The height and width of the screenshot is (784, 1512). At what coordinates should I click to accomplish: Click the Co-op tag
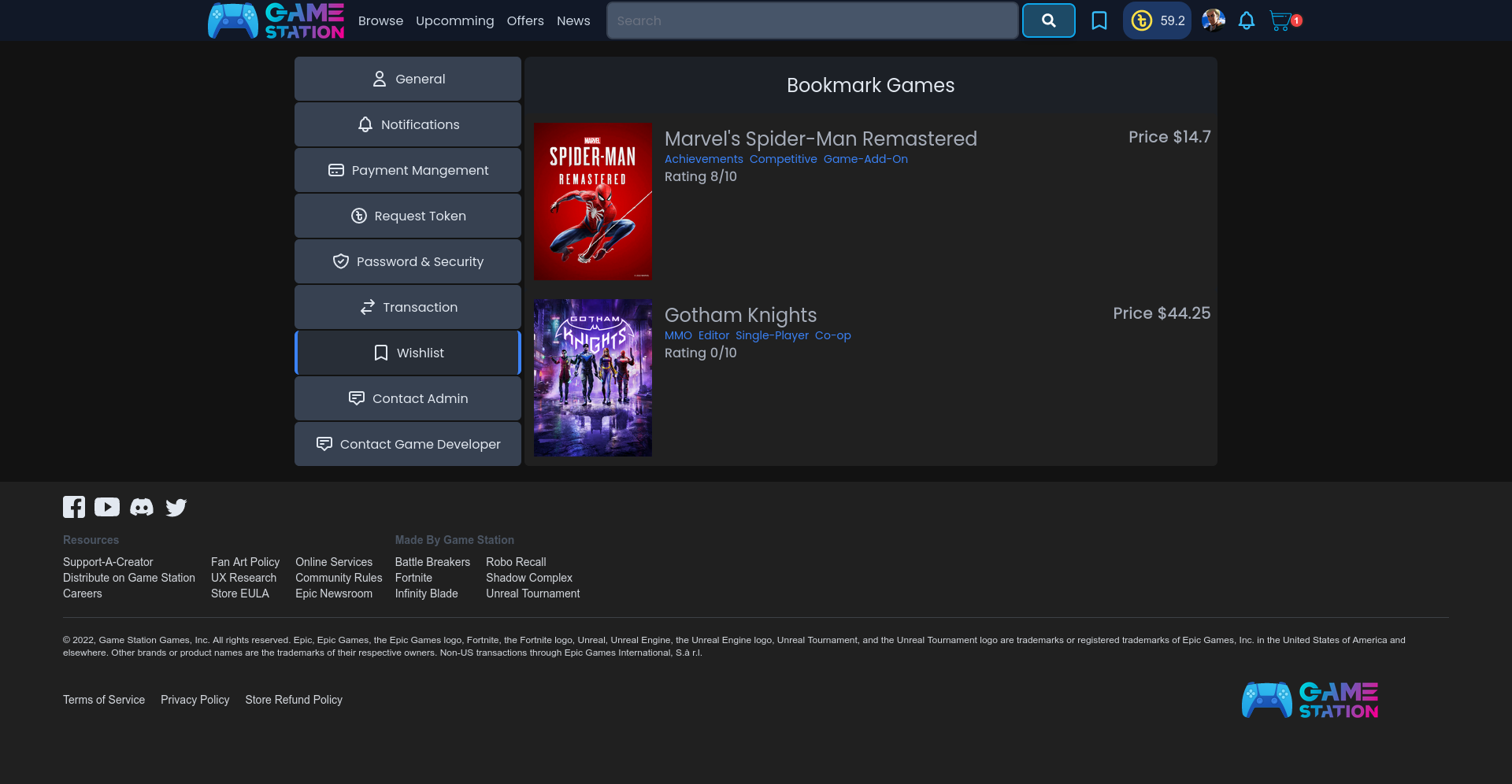click(832, 335)
